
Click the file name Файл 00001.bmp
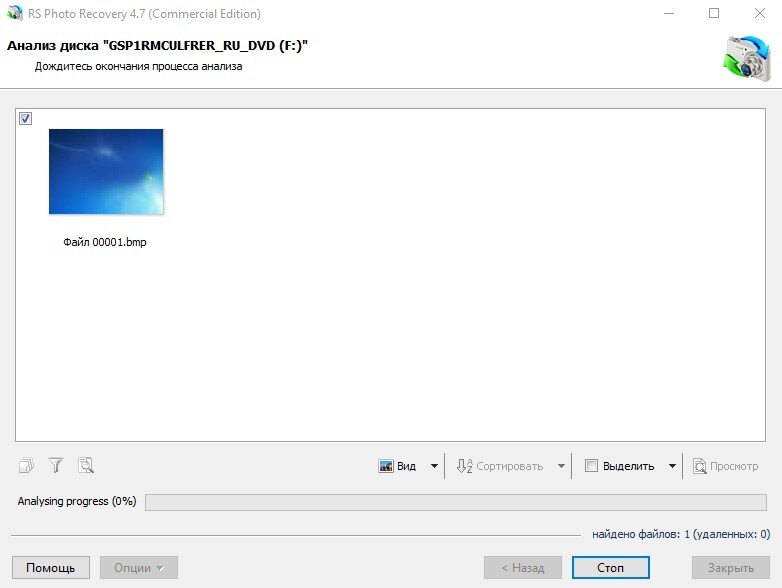point(105,242)
